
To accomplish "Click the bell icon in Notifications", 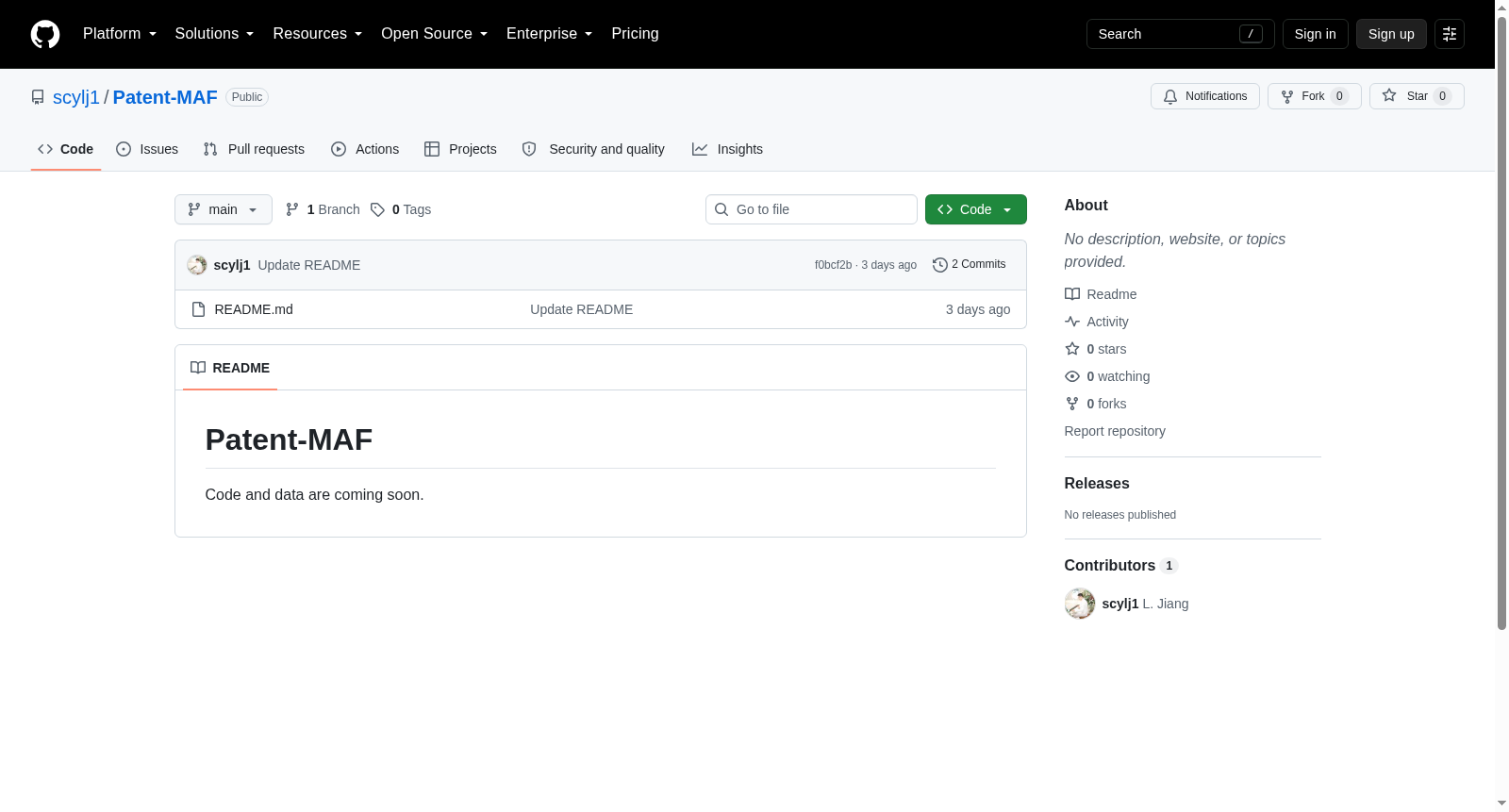I will tap(1170, 96).
